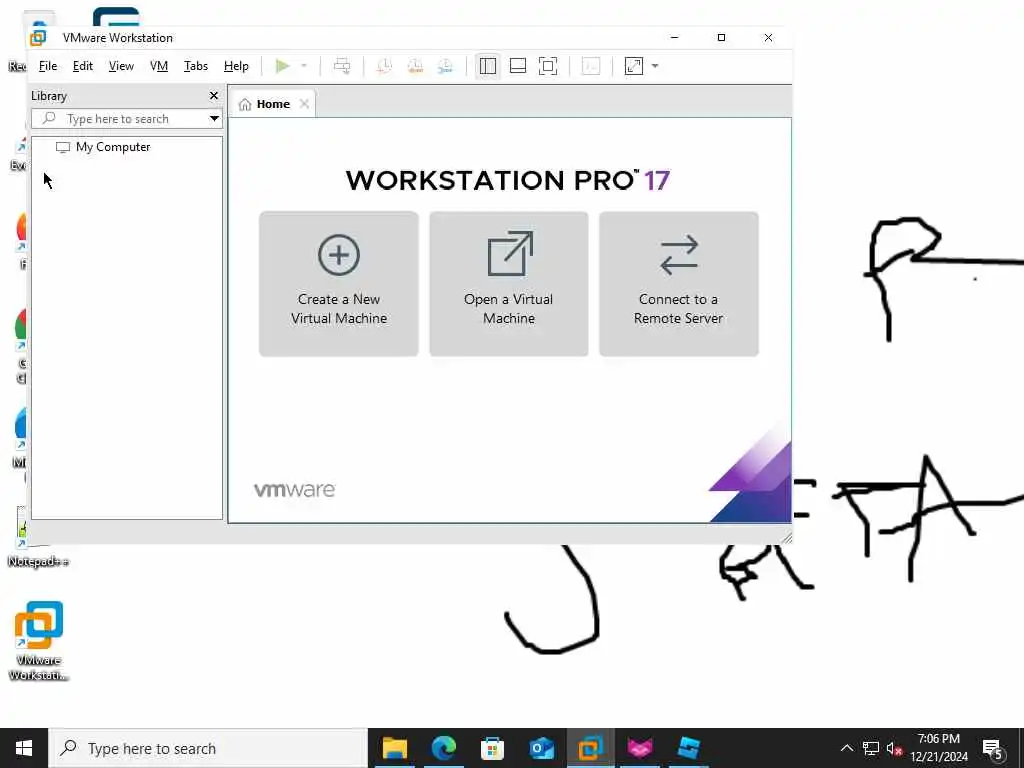
Task: Click the green Power On play button
Action: (282, 66)
